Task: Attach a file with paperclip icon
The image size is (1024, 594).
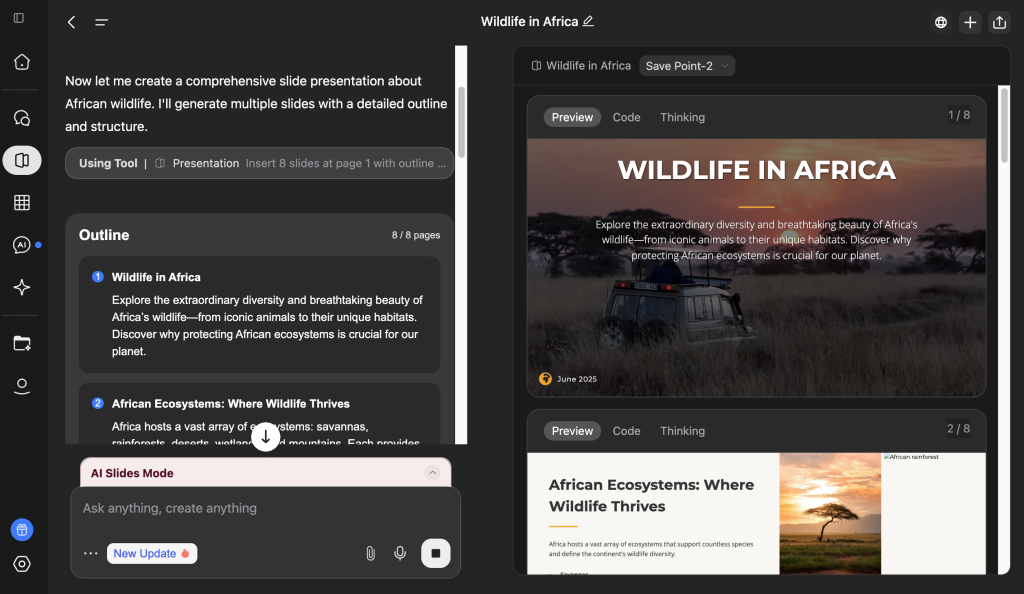Action: click(x=370, y=554)
